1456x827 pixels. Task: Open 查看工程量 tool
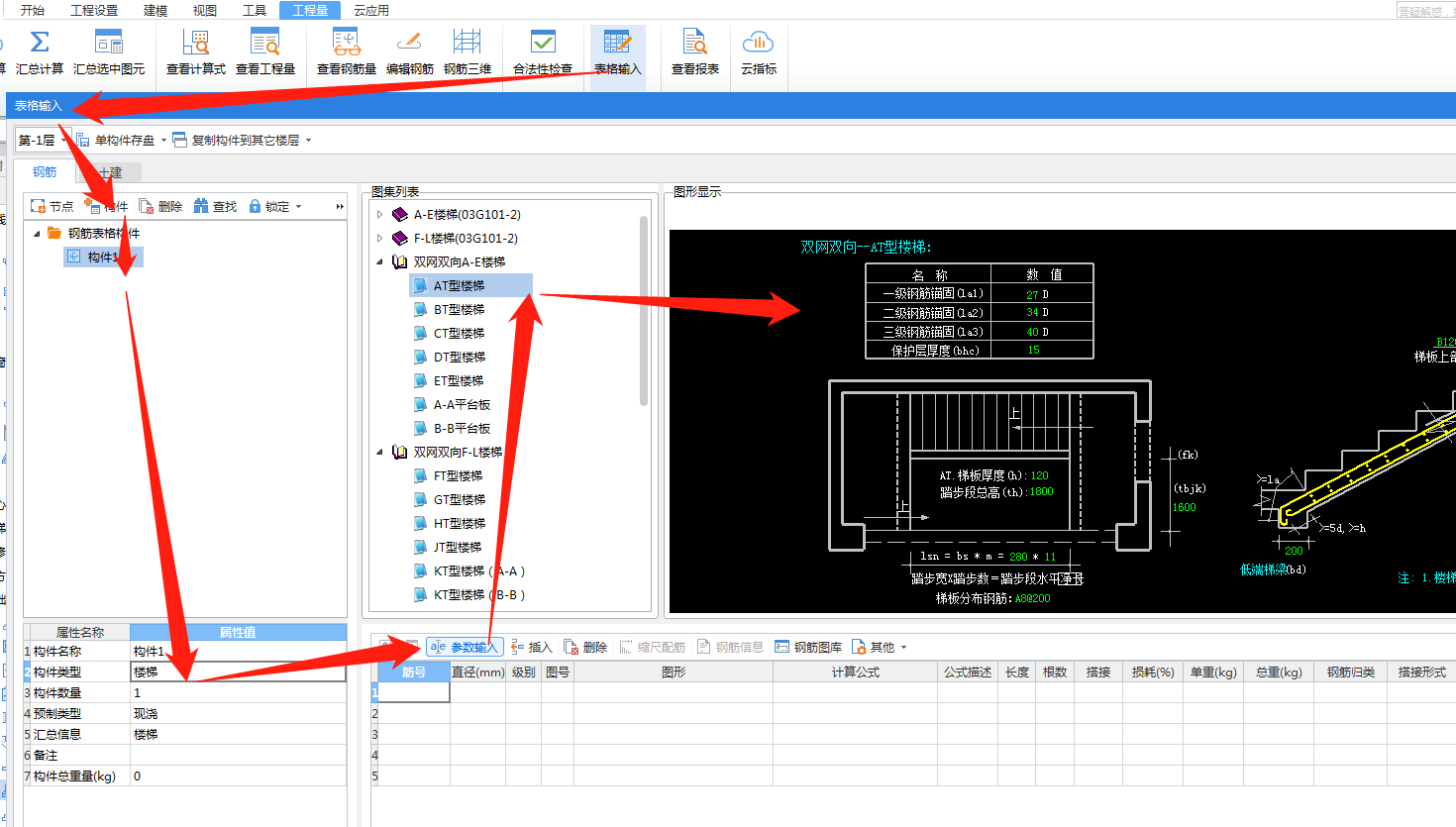(x=265, y=52)
